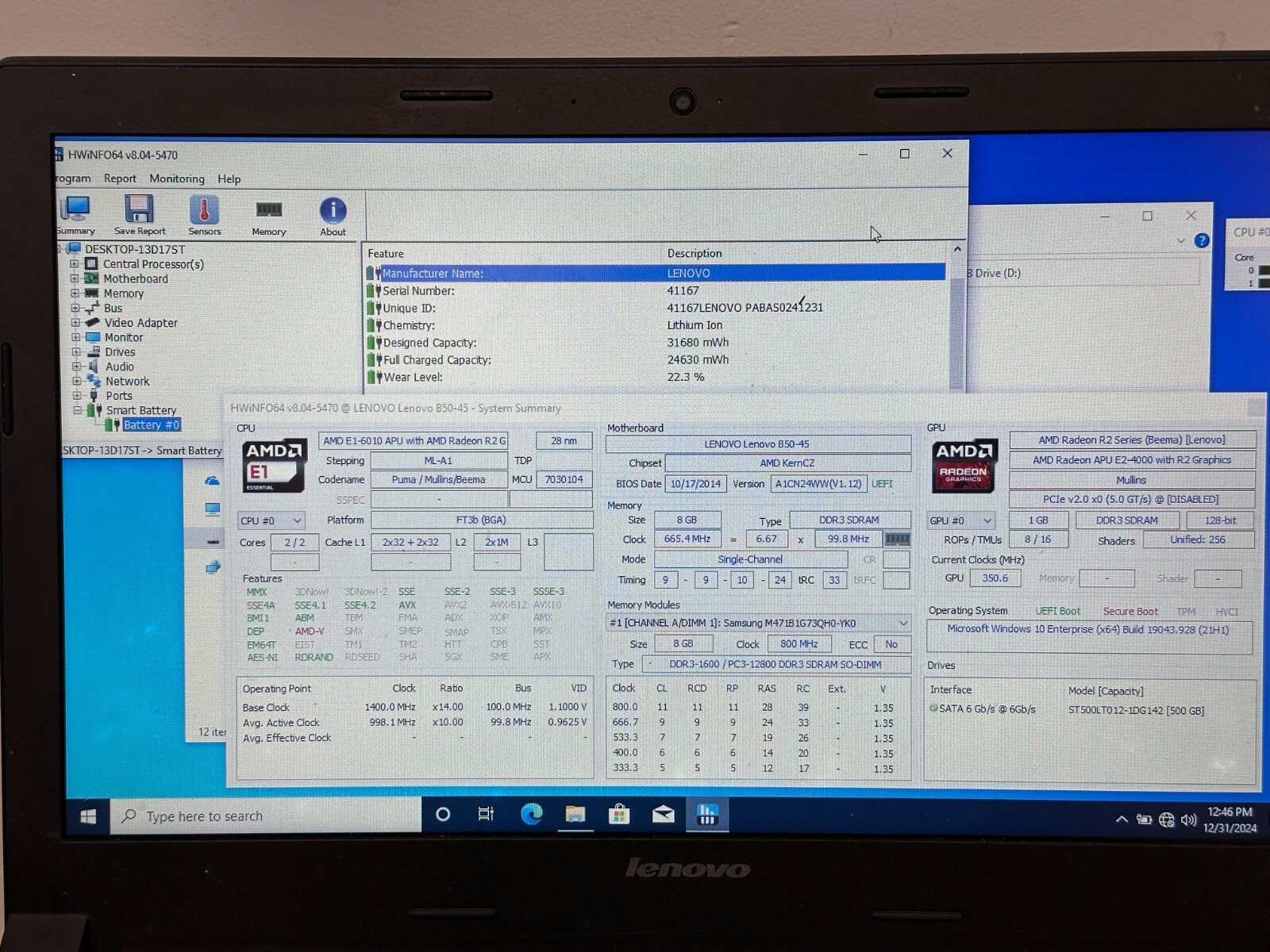Open the Summary toolbar icon
The width and height of the screenshot is (1270, 952).
point(76,215)
